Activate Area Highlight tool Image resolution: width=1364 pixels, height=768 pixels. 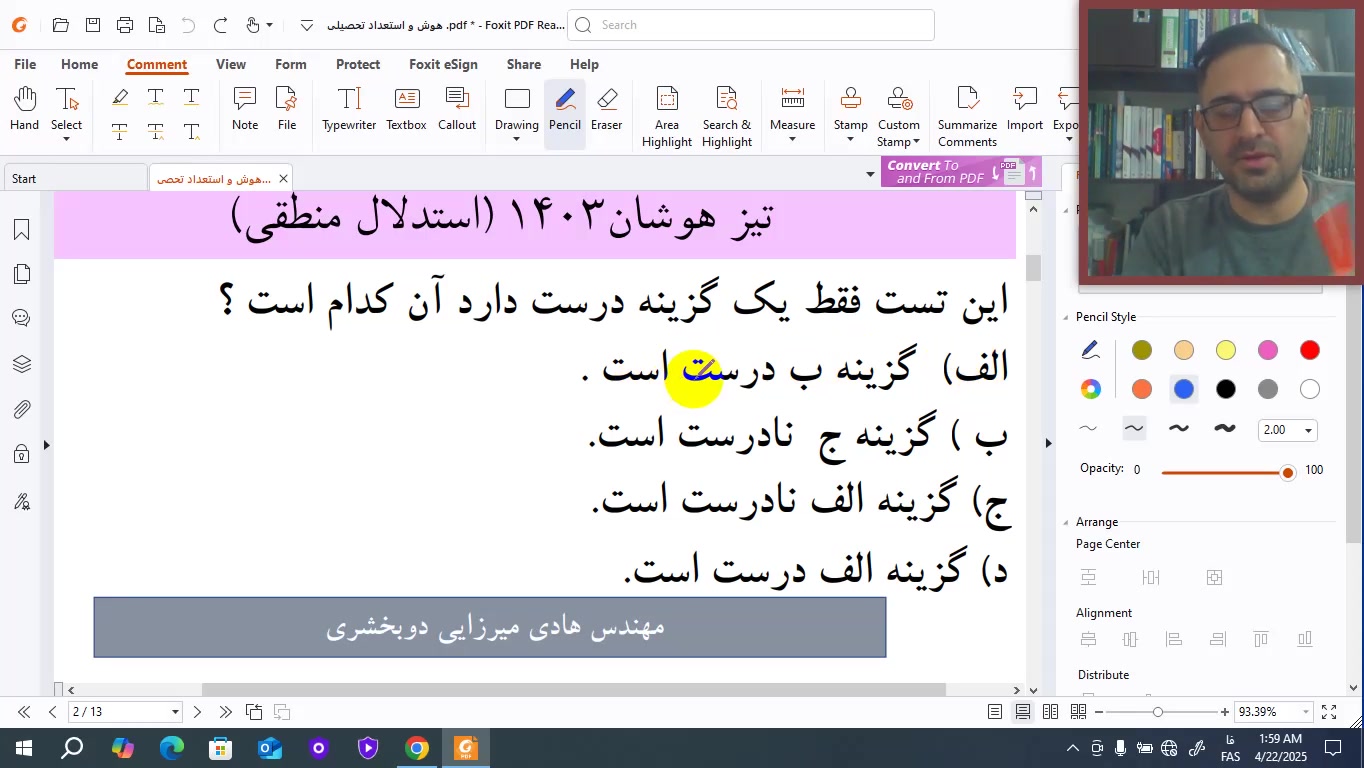[667, 117]
